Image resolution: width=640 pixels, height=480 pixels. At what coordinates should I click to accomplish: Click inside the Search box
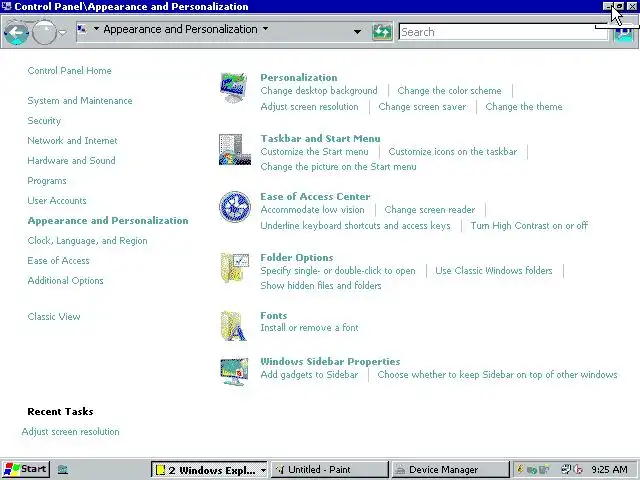503,32
